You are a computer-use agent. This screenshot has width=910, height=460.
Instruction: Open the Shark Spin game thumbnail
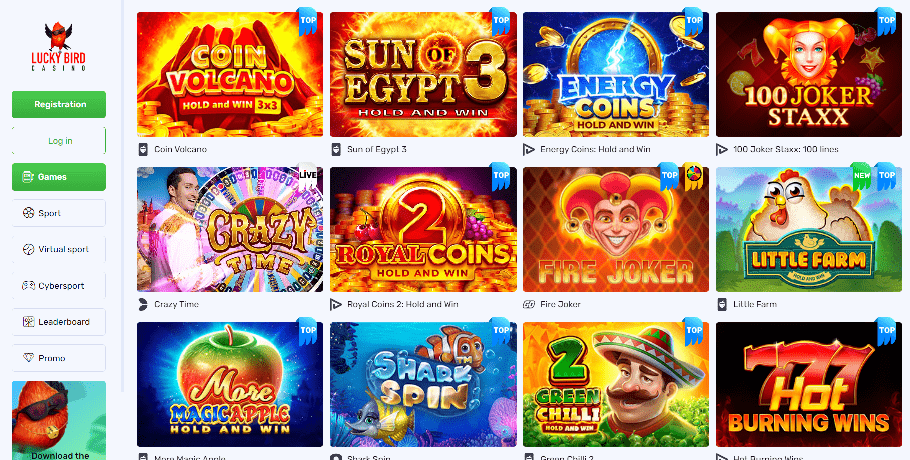pos(423,385)
